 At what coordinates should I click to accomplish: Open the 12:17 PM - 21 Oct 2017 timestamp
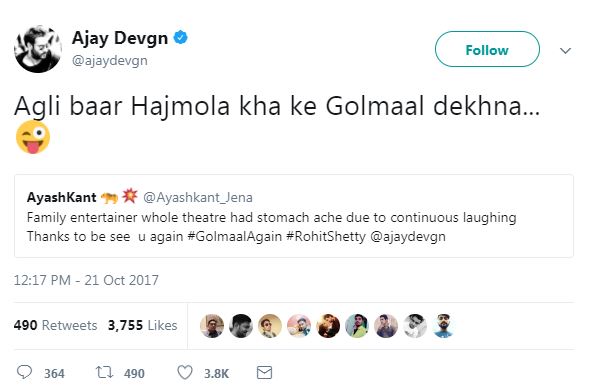pyautogui.click(x=86, y=280)
